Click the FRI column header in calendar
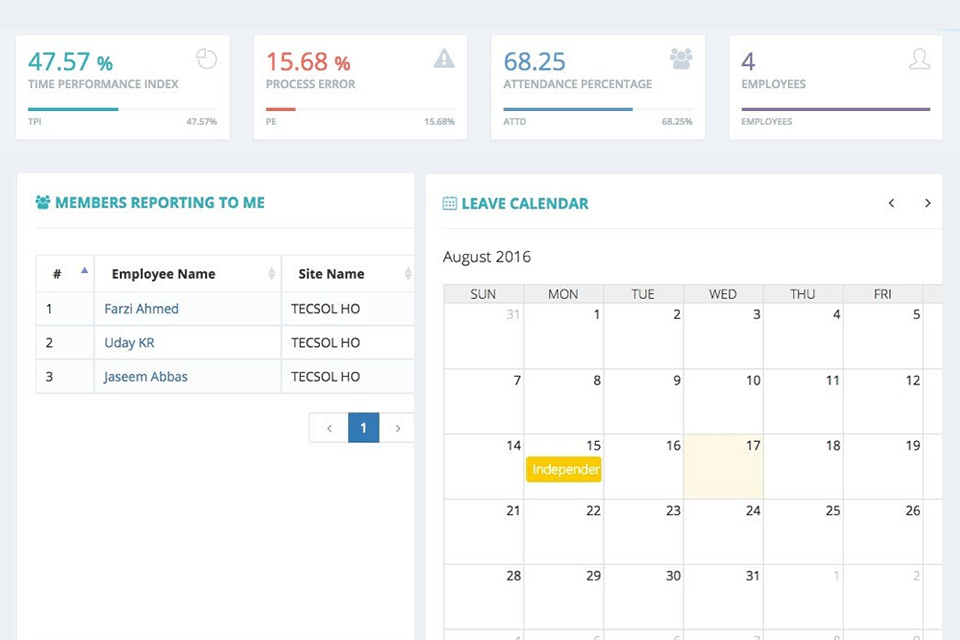This screenshot has width=960, height=640. click(882, 294)
